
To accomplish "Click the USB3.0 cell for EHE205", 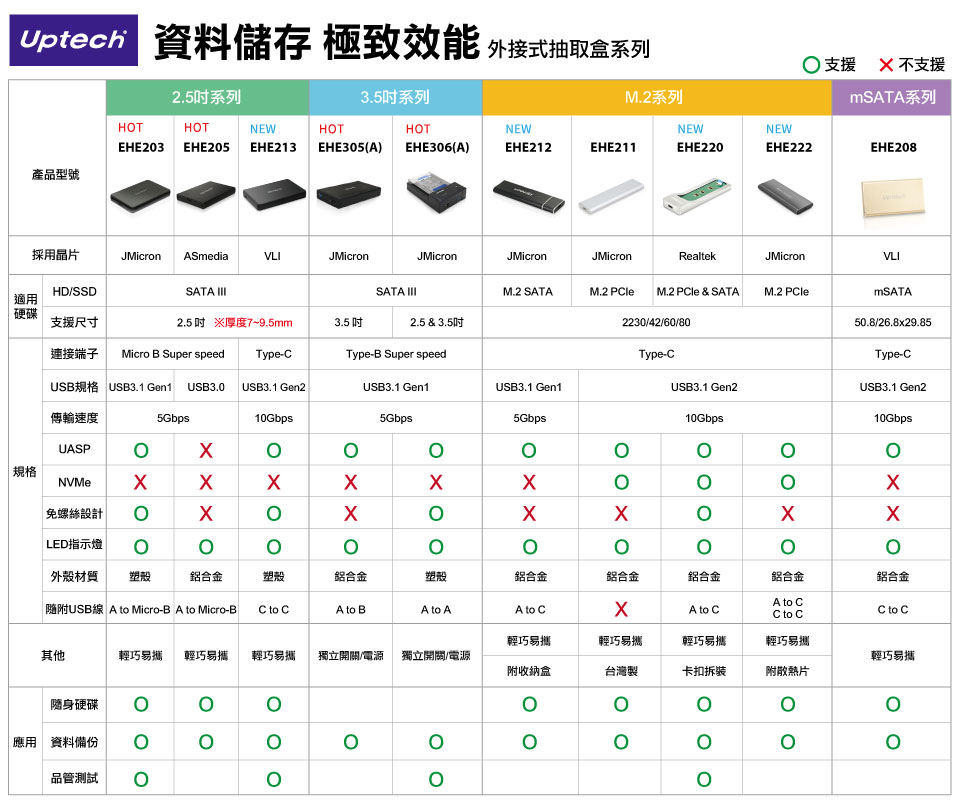I will tap(206, 387).
